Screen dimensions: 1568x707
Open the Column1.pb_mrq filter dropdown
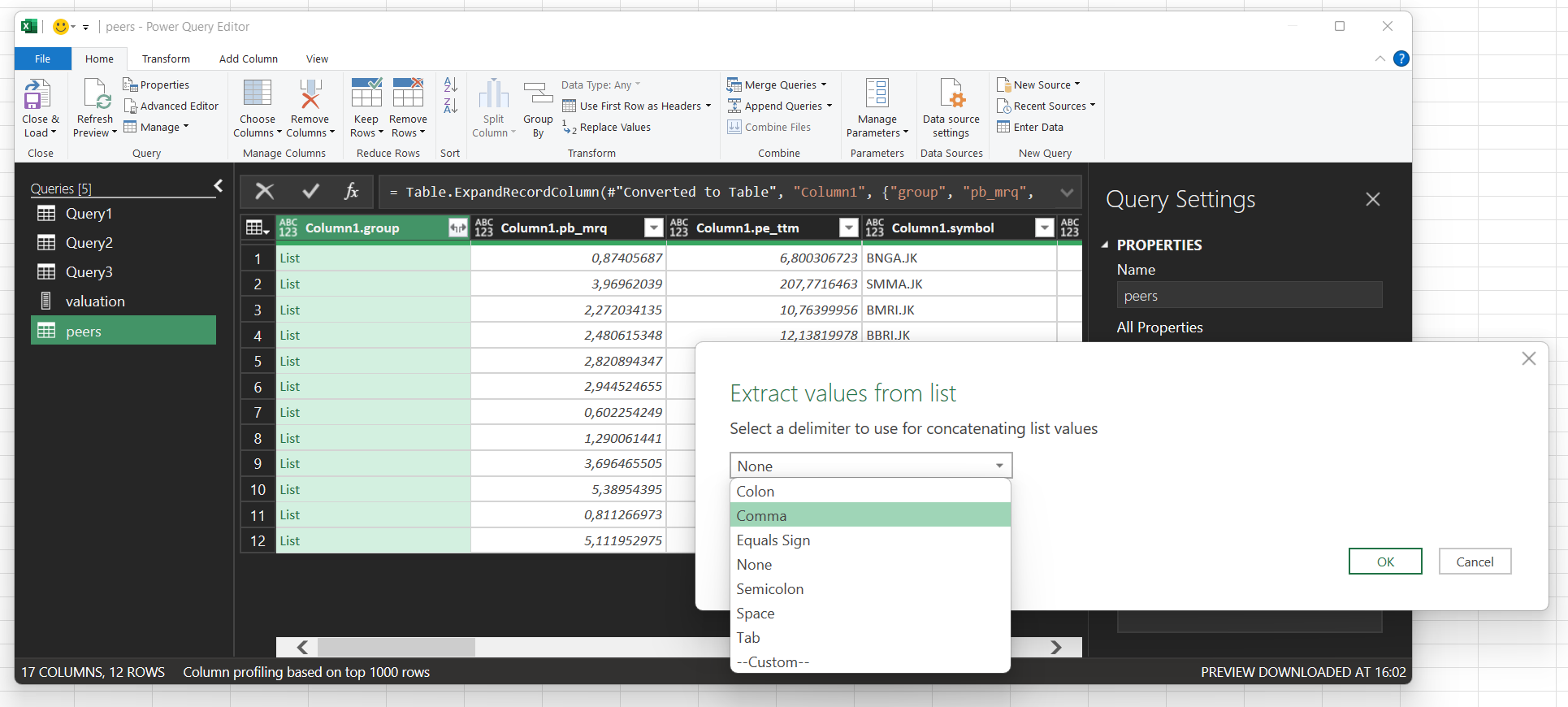tap(653, 228)
